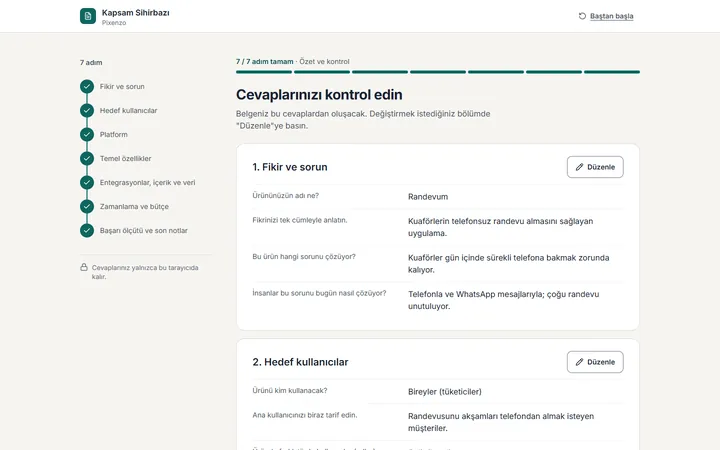Image resolution: width=720 pixels, height=450 pixels.
Task: Click the checkmark icon for Başarı ölçütü step
Action: (87, 231)
